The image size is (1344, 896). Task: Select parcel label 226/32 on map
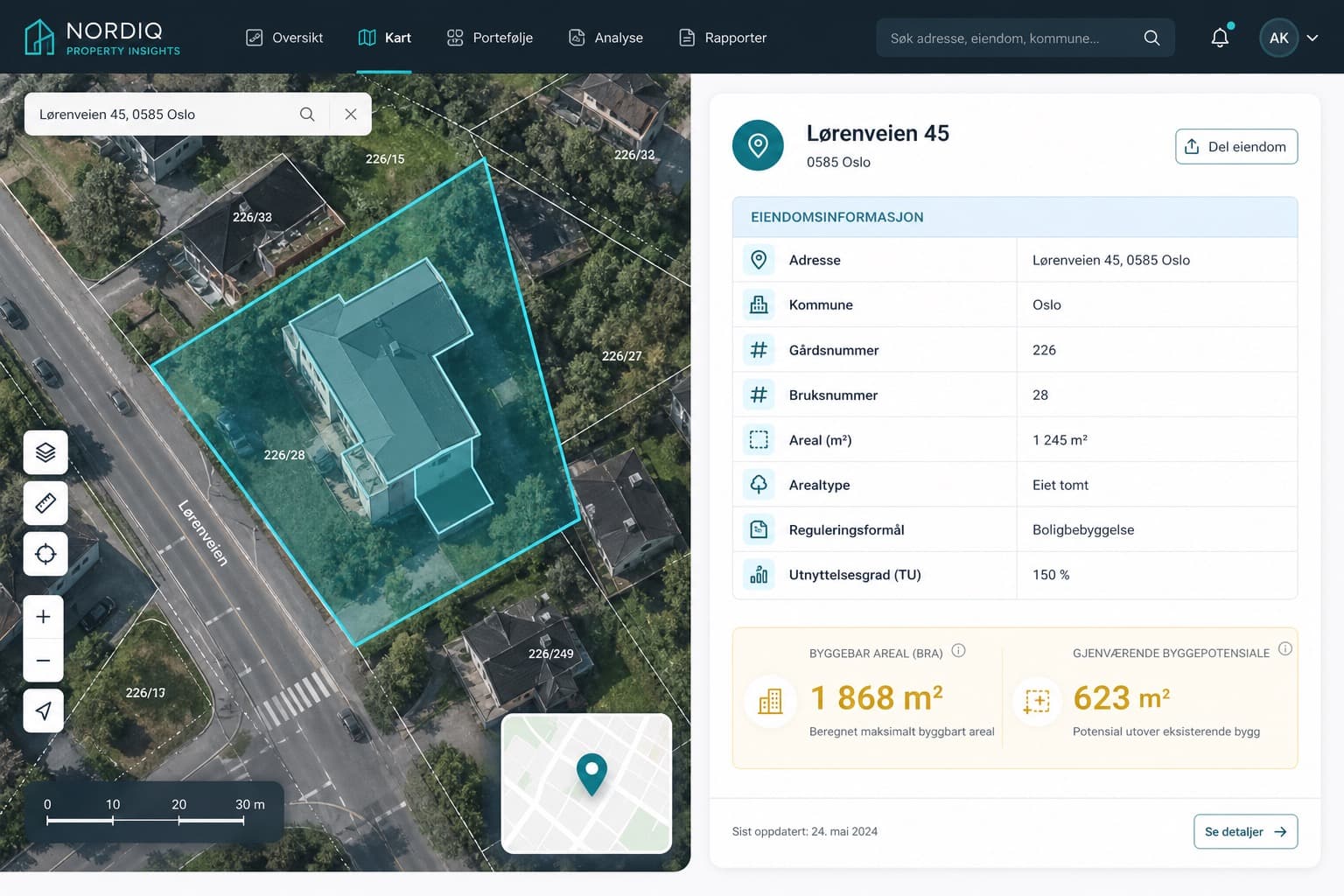coord(634,155)
